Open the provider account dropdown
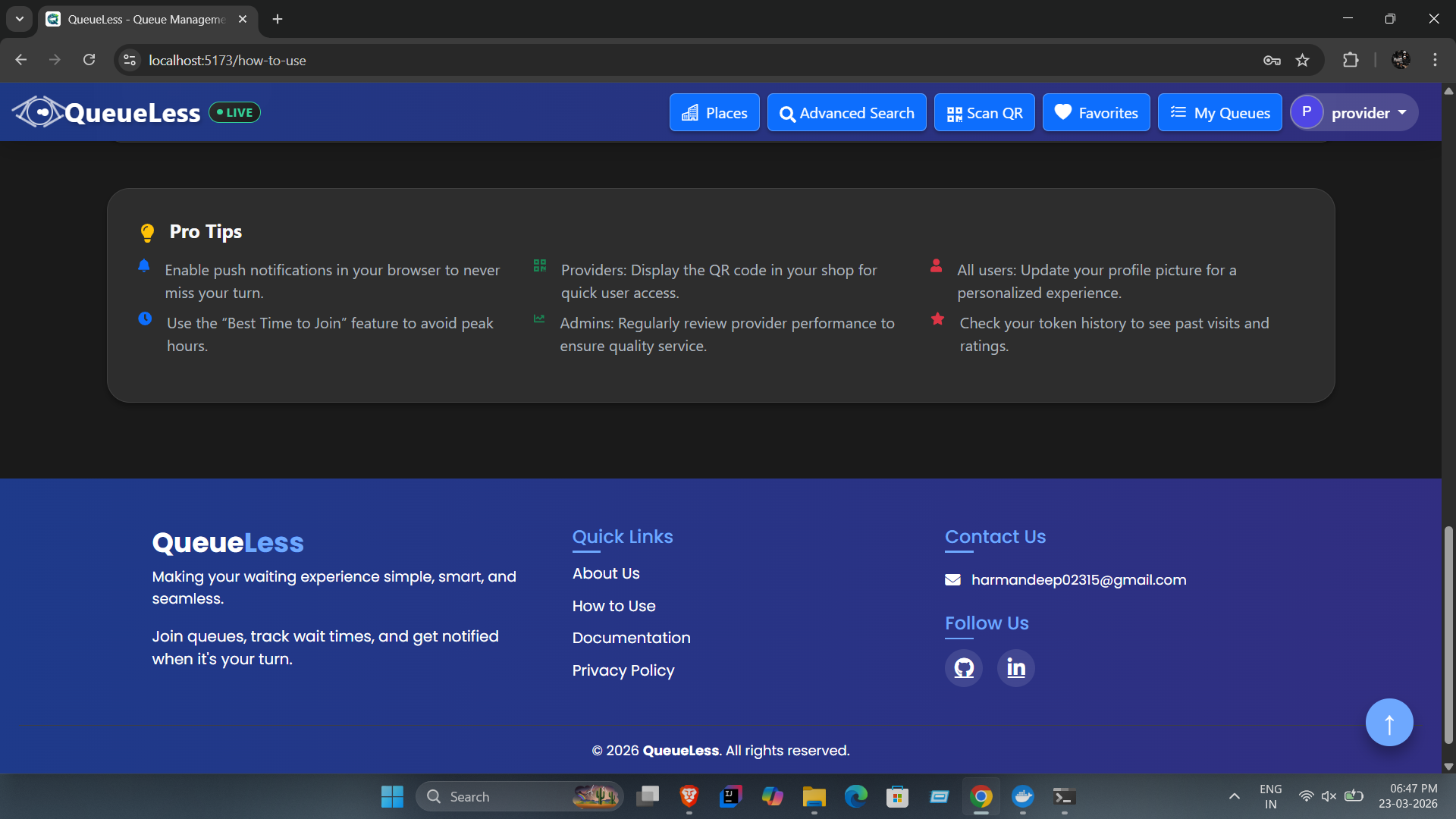 coord(1354,113)
